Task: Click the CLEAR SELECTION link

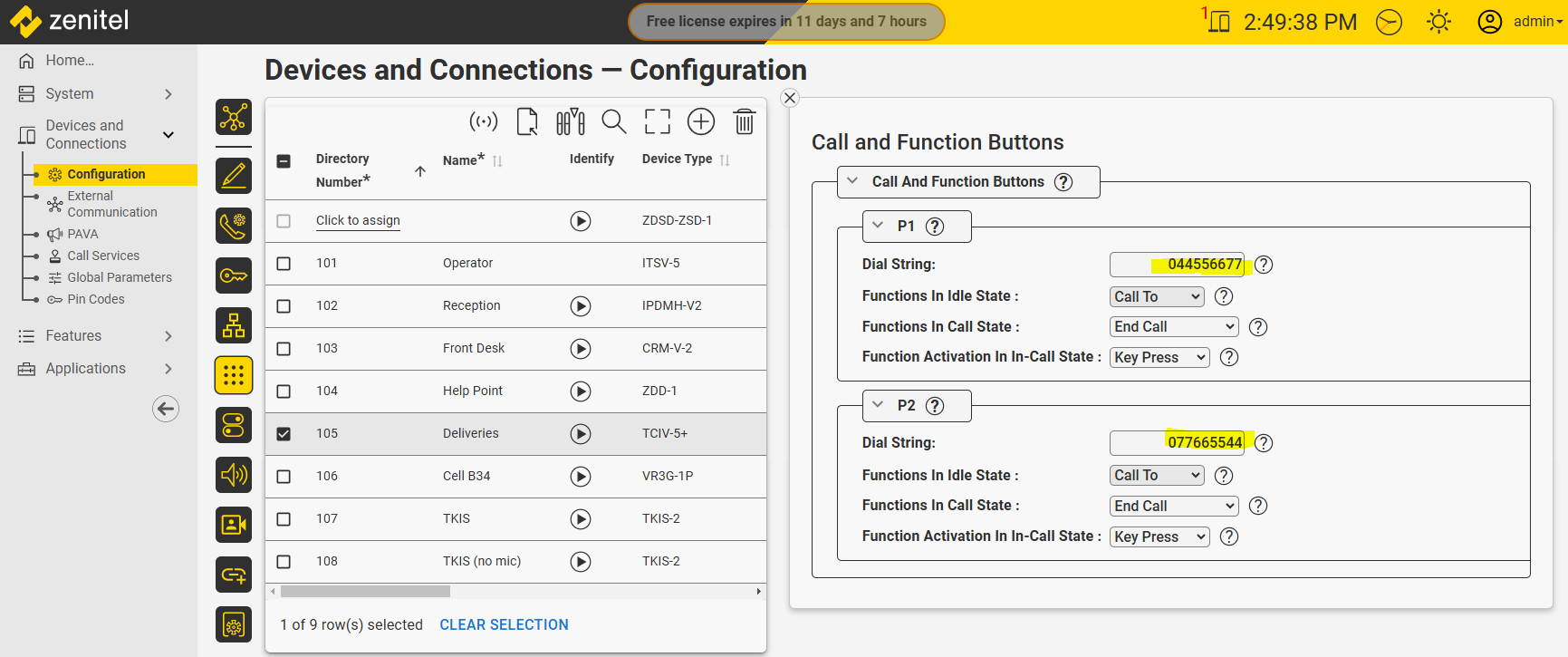Action: coord(504,624)
